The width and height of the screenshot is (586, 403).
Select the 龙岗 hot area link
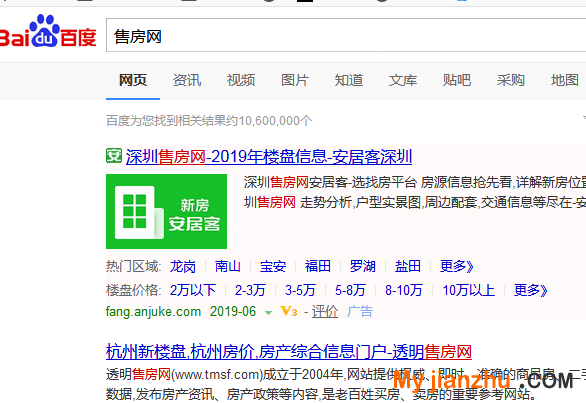pyautogui.click(x=183, y=267)
